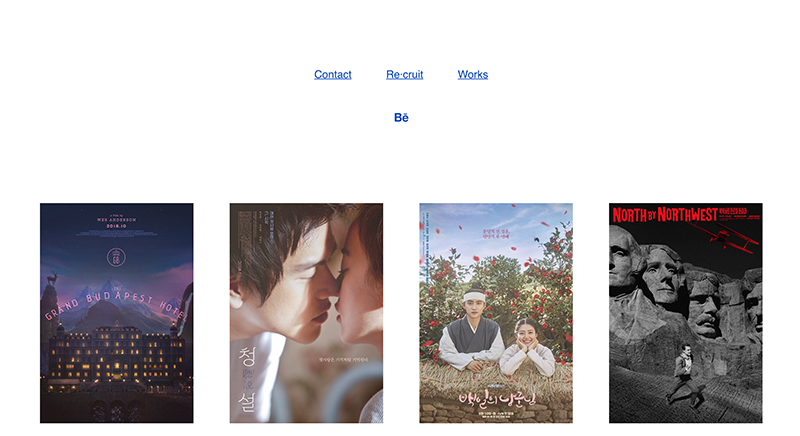Open the Works link
The image size is (800, 436).
472,74
